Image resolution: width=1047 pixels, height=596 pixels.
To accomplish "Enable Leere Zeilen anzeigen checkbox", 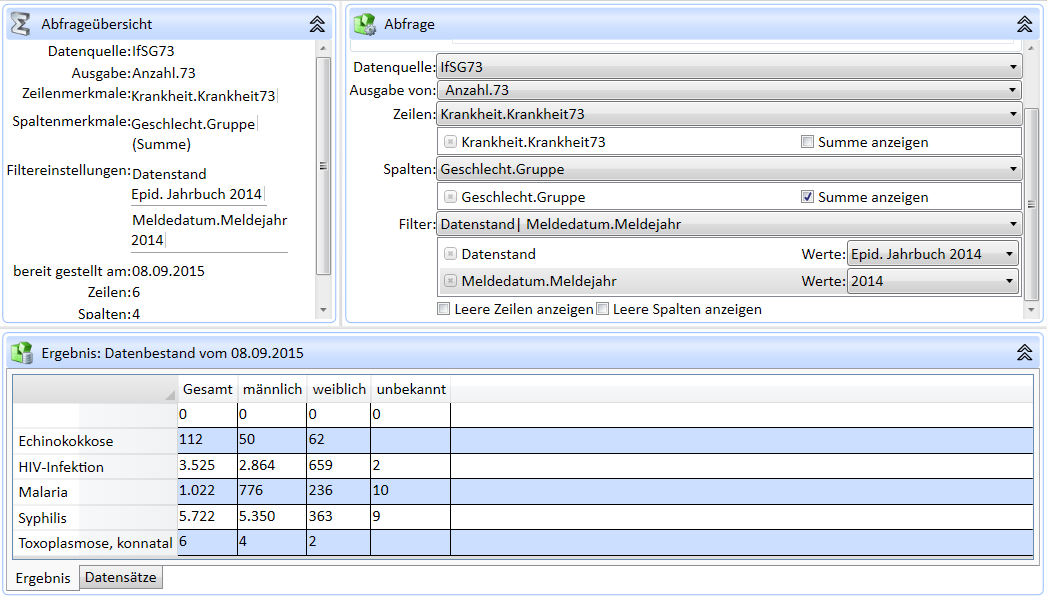I will point(444,309).
